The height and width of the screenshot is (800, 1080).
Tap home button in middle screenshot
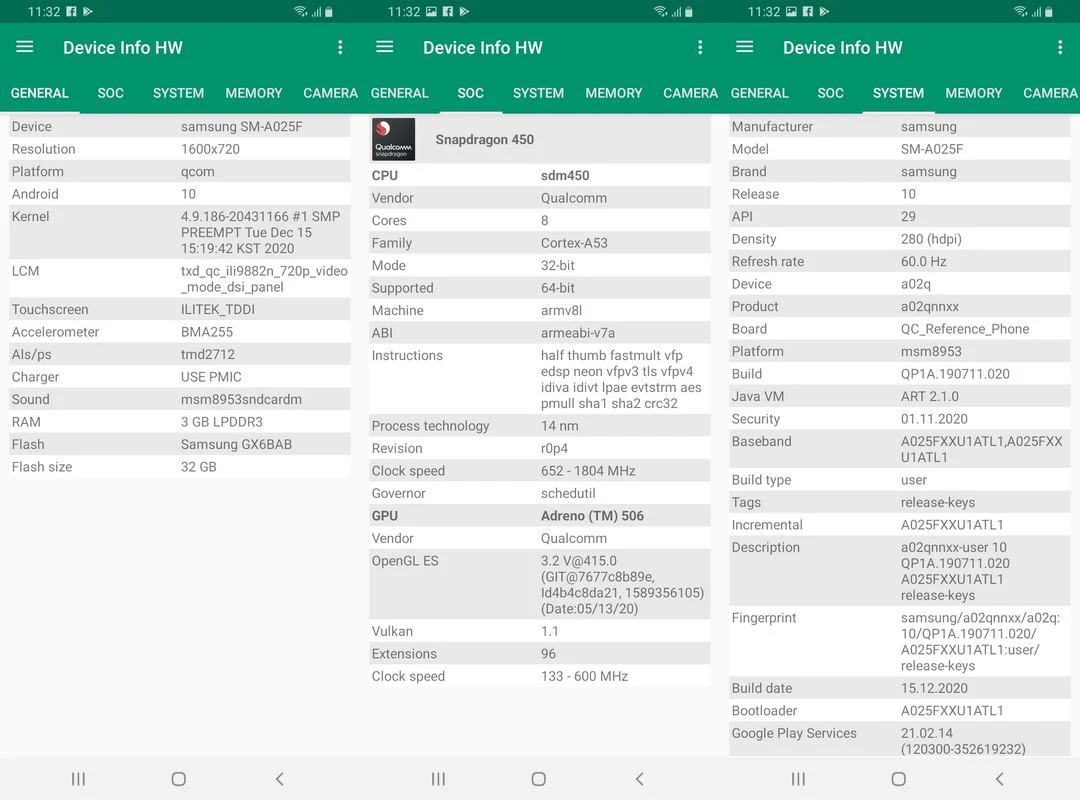pos(539,779)
